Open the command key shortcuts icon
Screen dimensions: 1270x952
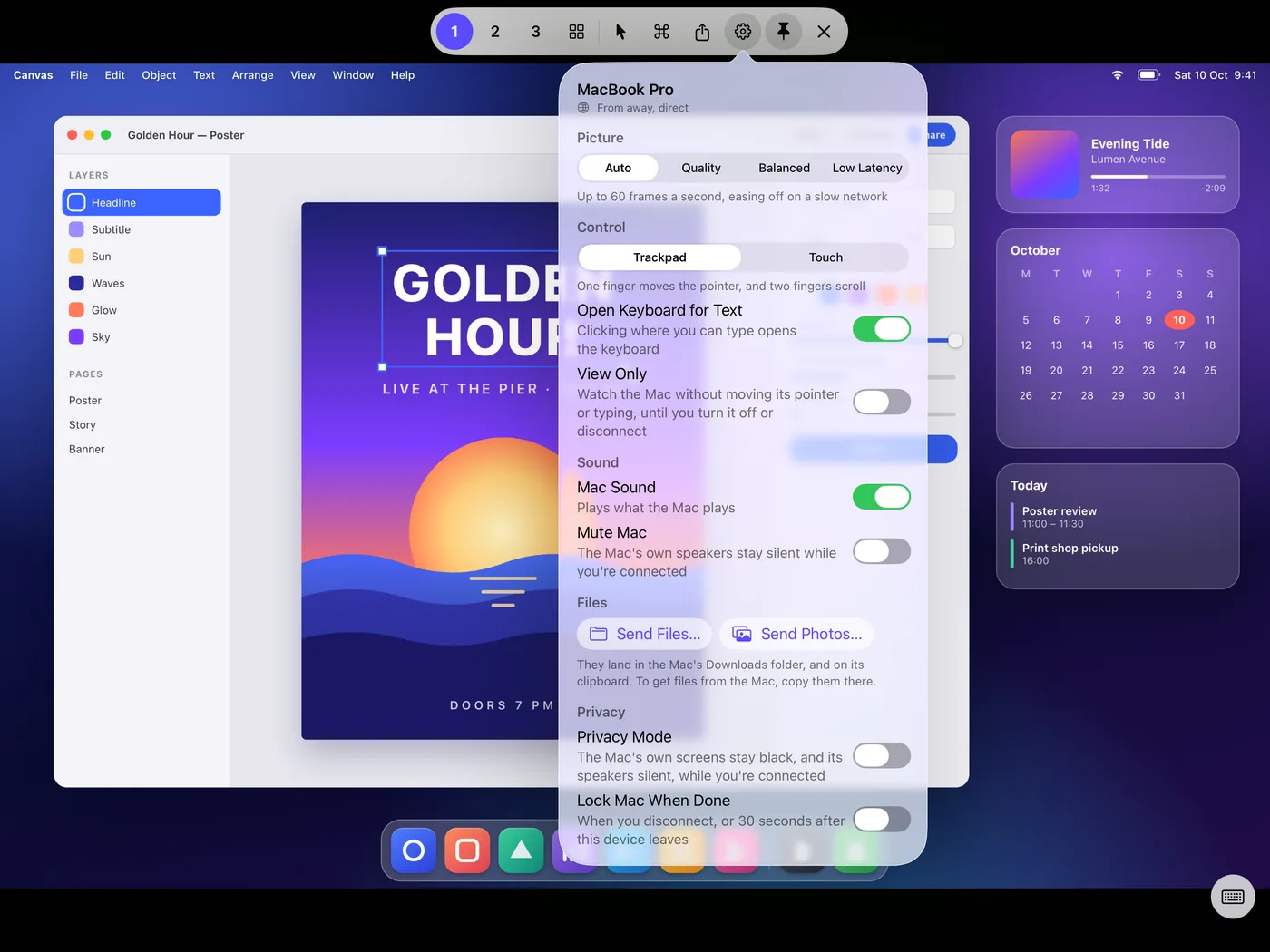[x=661, y=32]
